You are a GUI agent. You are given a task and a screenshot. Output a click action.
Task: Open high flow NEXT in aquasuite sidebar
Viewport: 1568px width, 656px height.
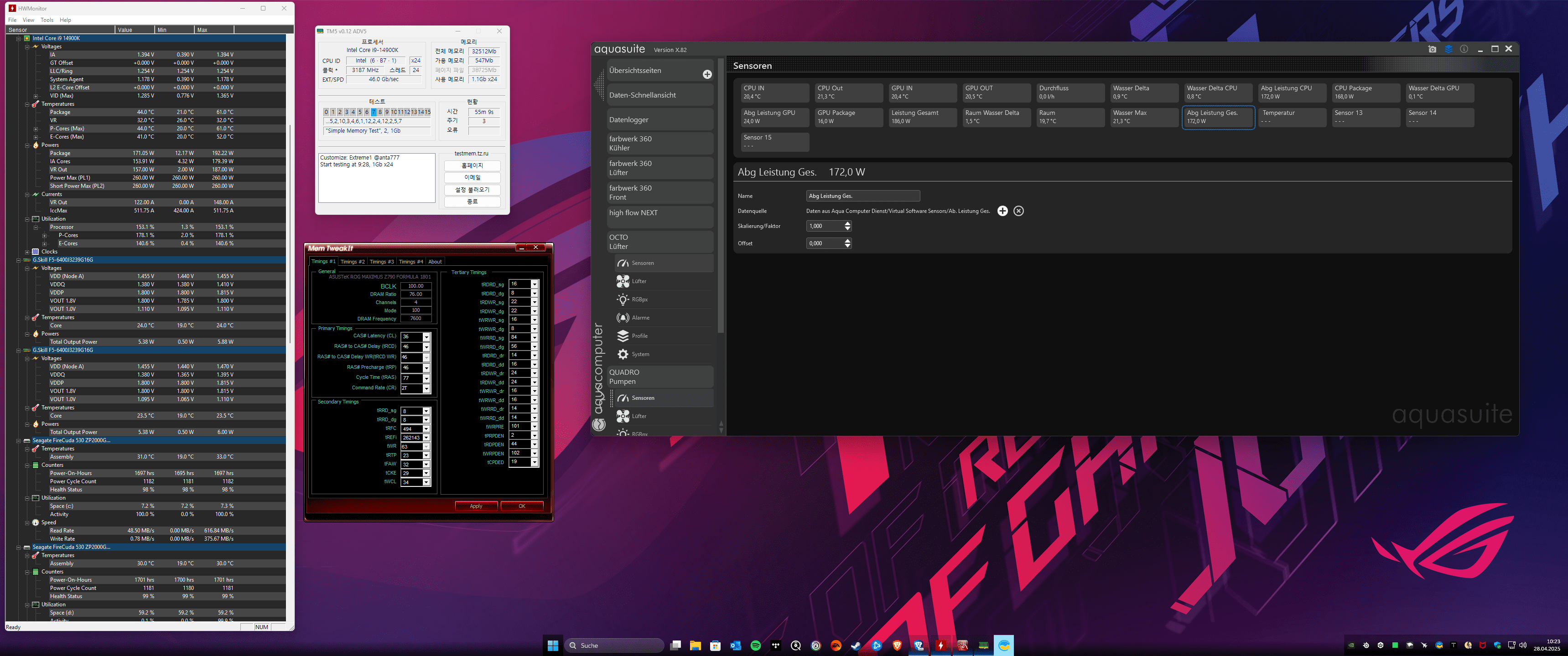pyautogui.click(x=660, y=217)
